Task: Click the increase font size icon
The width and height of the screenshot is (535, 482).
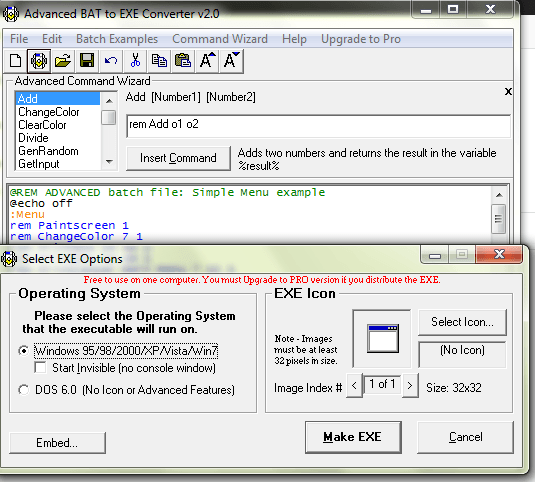Action: (207, 61)
